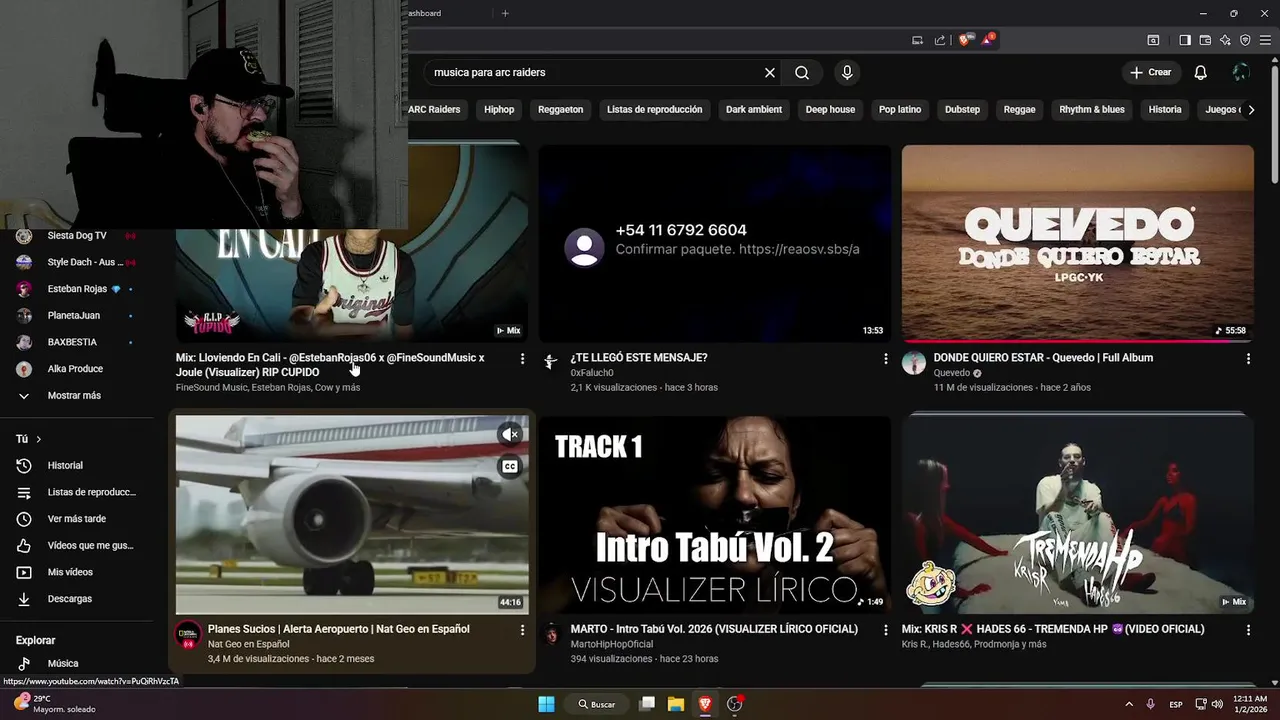Select the Dubstep filter chip

click(962, 110)
